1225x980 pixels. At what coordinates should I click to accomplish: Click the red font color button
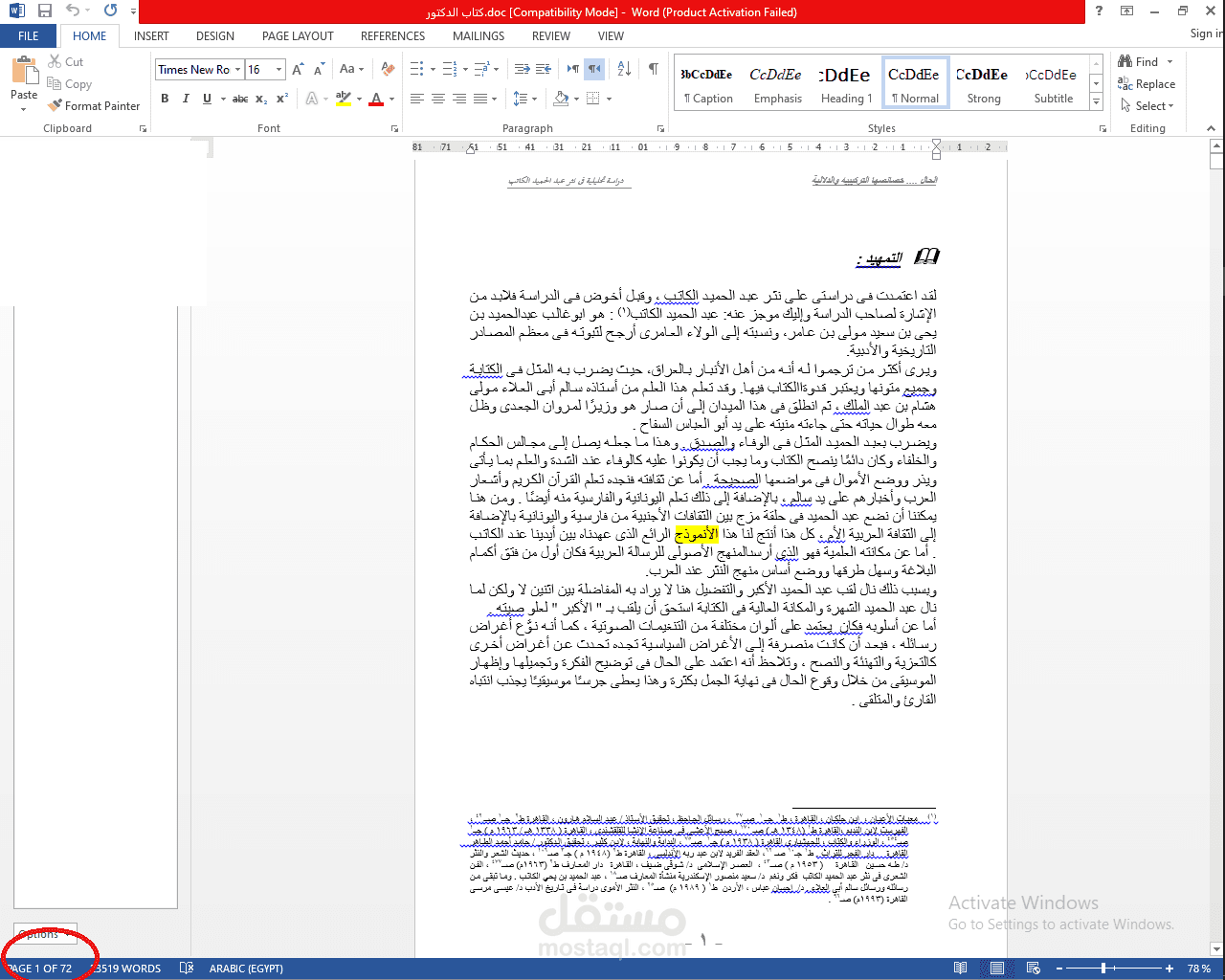pyautogui.click(x=376, y=99)
